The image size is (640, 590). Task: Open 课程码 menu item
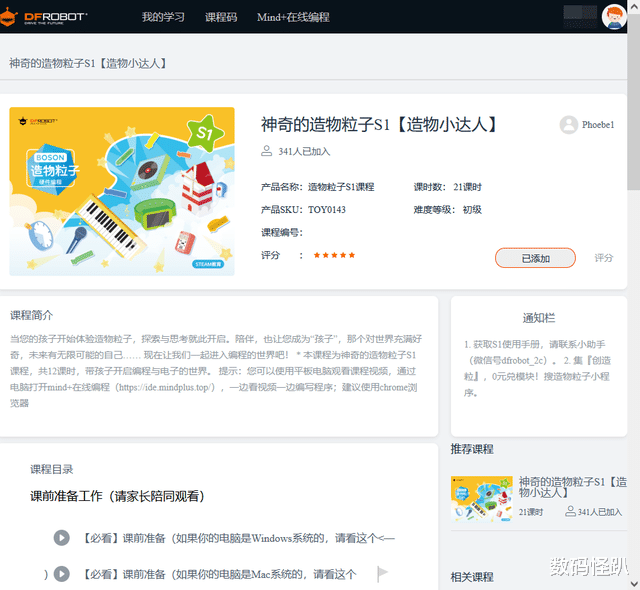coord(221,17)
